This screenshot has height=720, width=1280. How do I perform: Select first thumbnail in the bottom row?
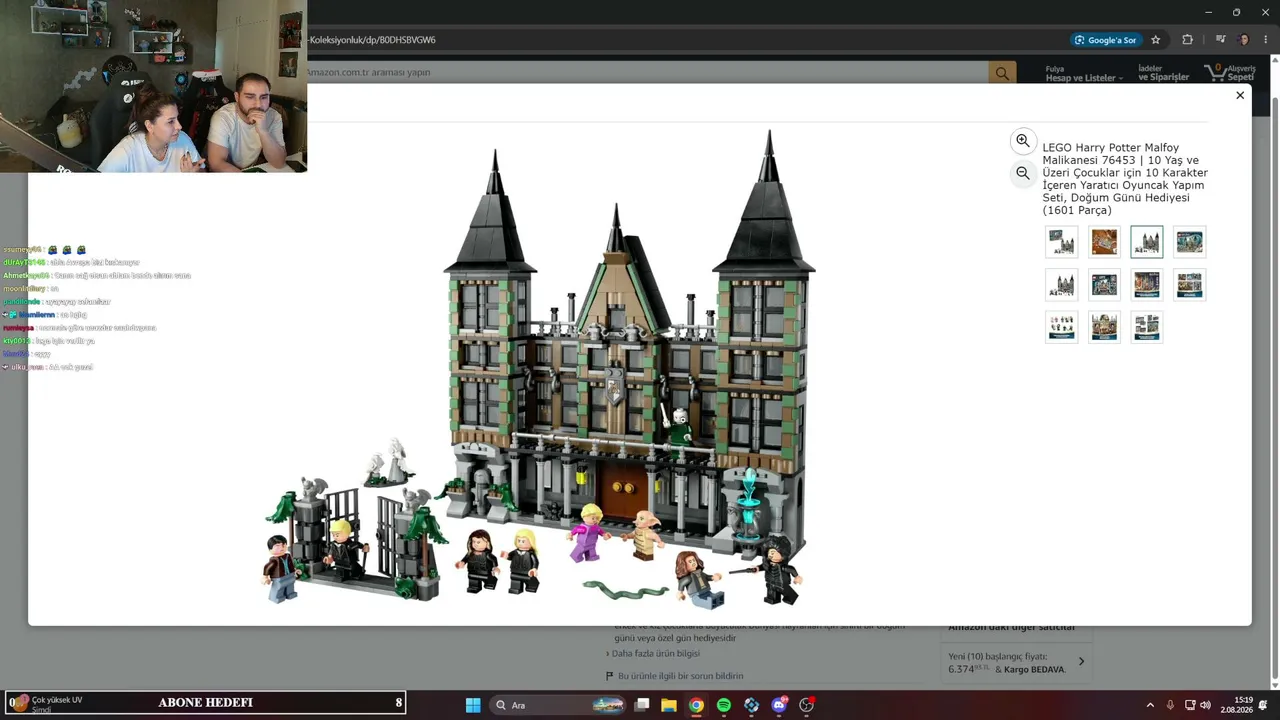click(1062, 327)
